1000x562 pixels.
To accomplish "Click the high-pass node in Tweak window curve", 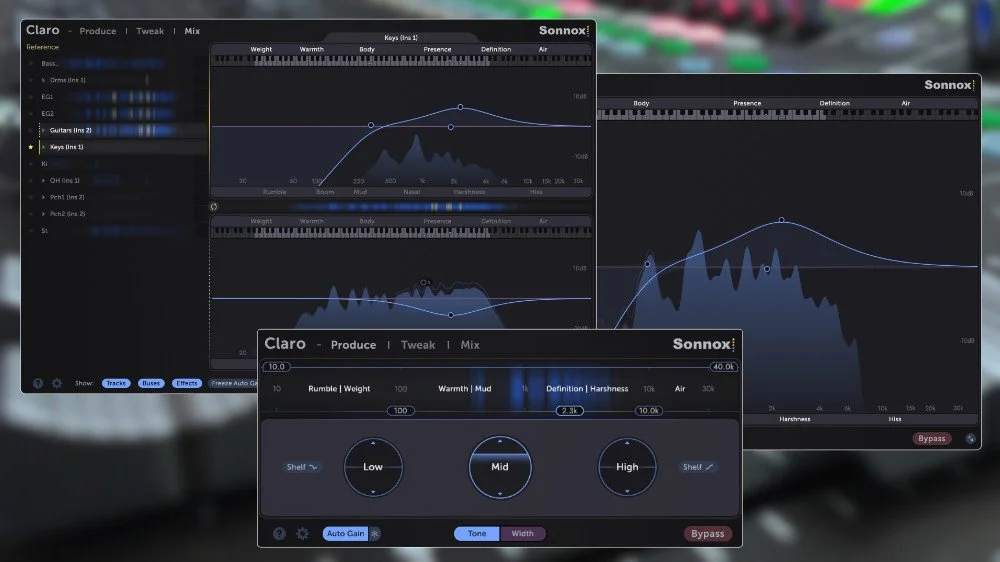I will coord(647,264).
